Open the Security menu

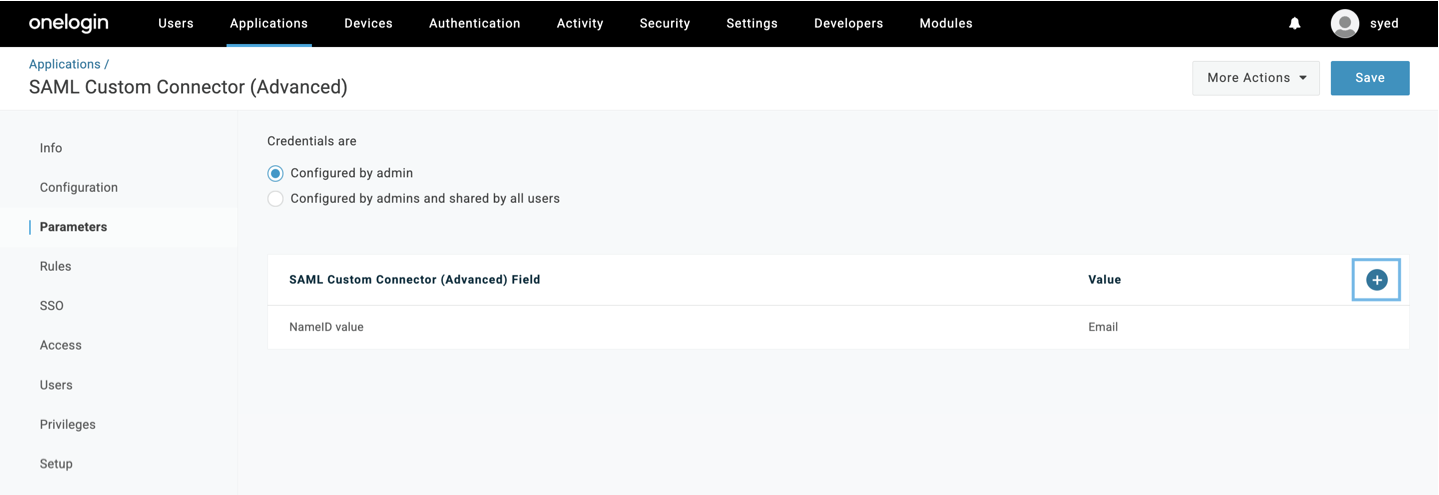[665, 23]
